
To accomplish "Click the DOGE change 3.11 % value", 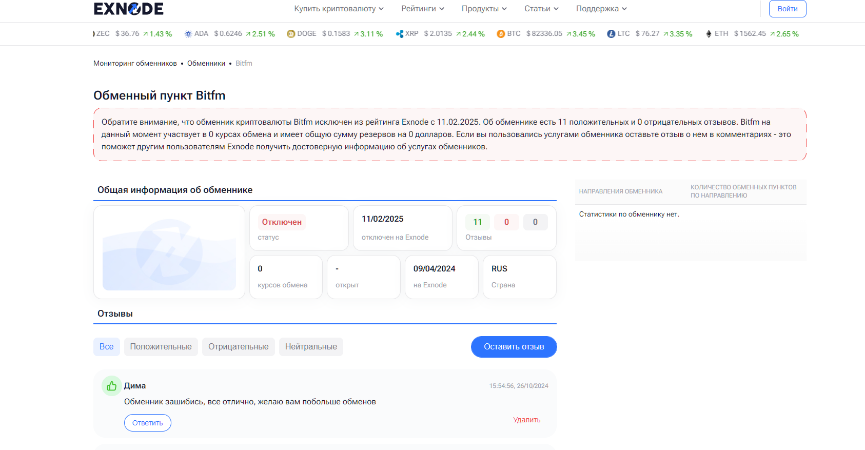I will (371, 34).
